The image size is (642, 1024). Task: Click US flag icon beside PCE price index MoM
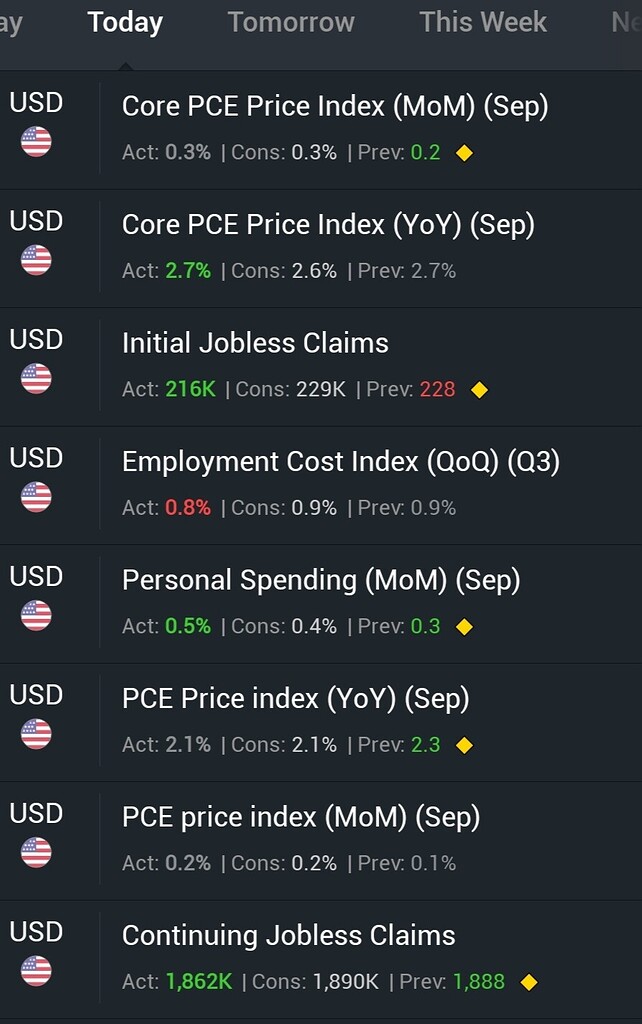pos(36,852)
